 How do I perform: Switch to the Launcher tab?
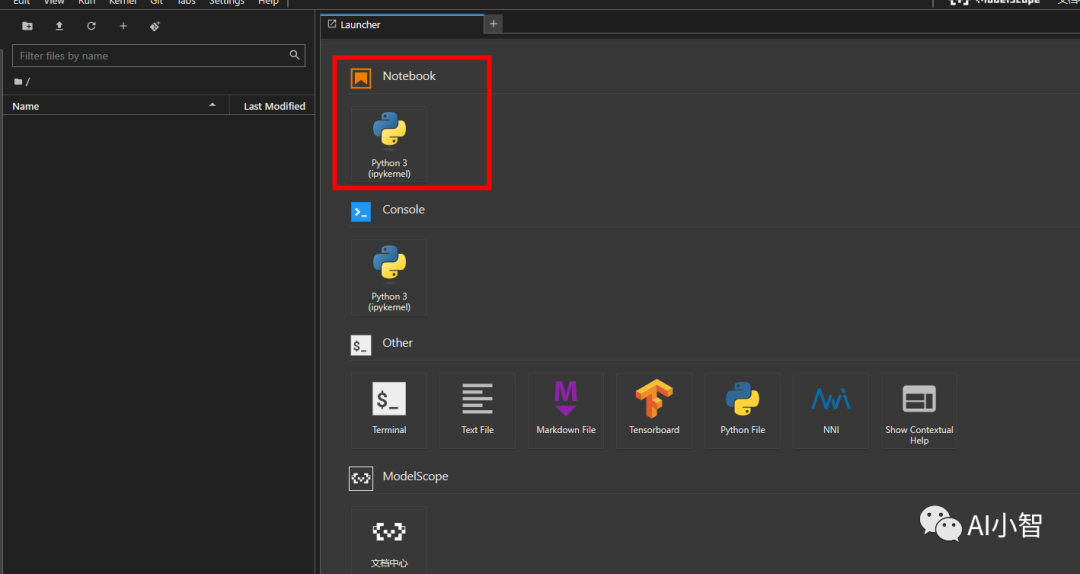[400, 24]
